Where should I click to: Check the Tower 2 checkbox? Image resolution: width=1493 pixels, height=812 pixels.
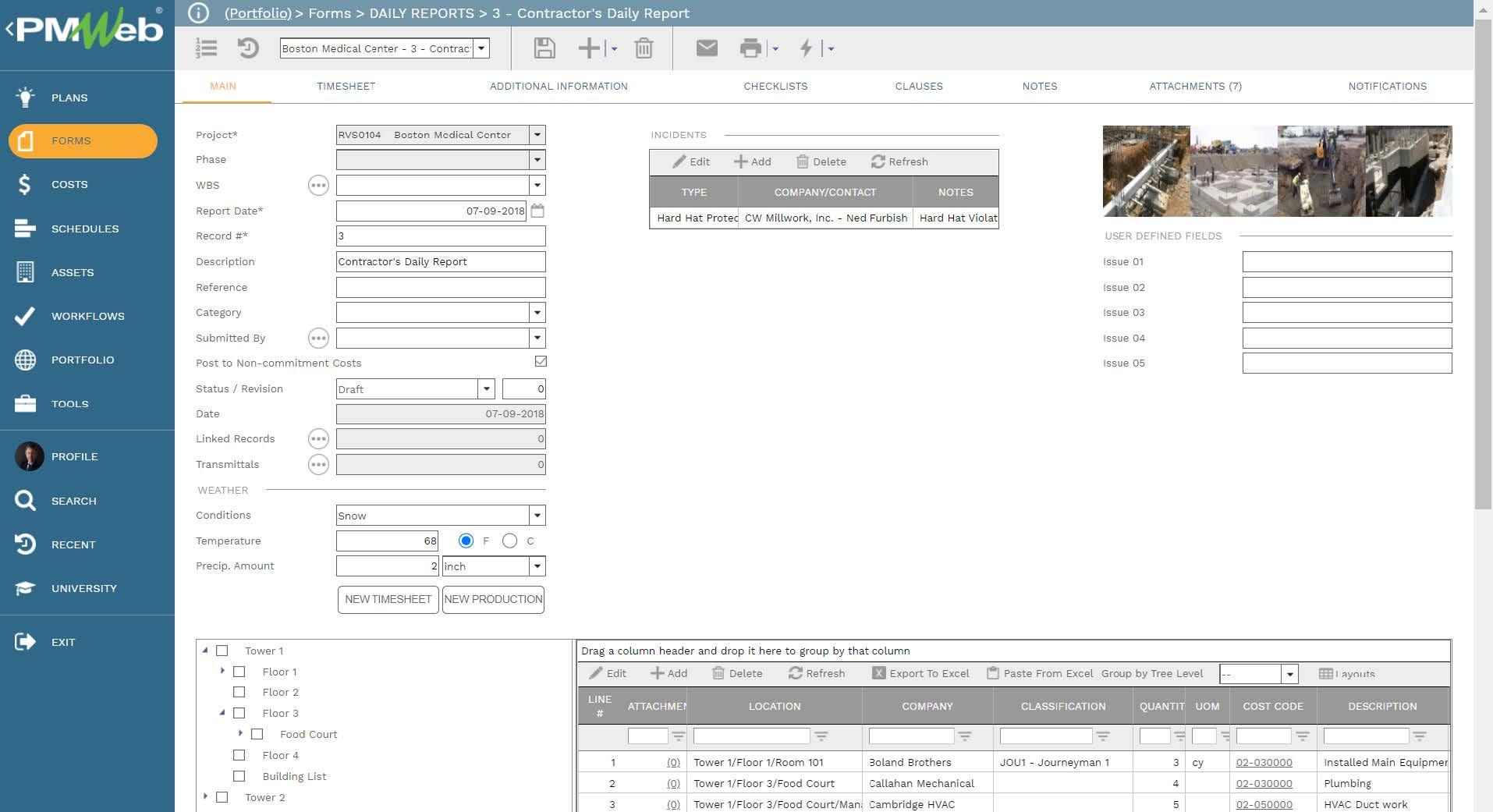(x=222, y=797)
